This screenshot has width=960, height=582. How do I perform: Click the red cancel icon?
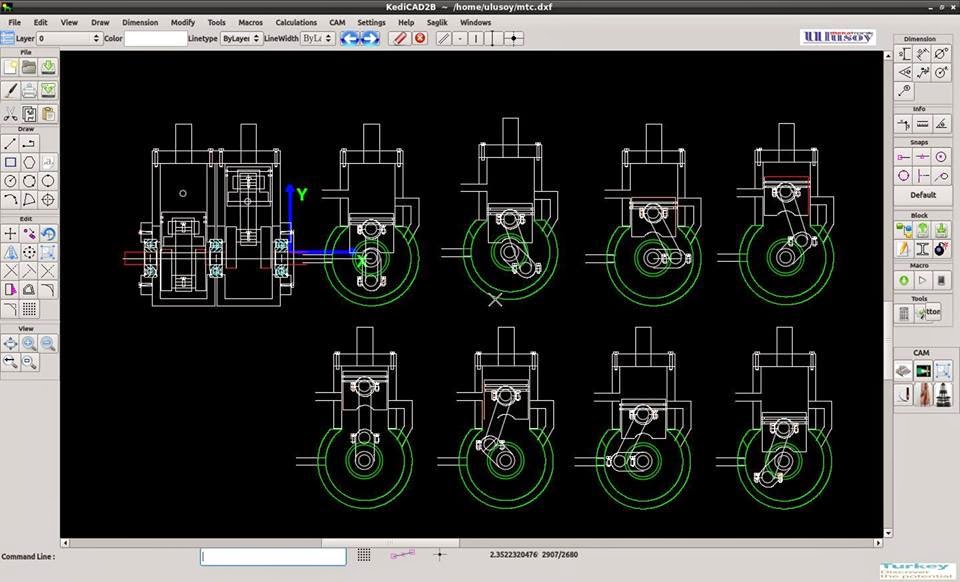tap(420, 38)
